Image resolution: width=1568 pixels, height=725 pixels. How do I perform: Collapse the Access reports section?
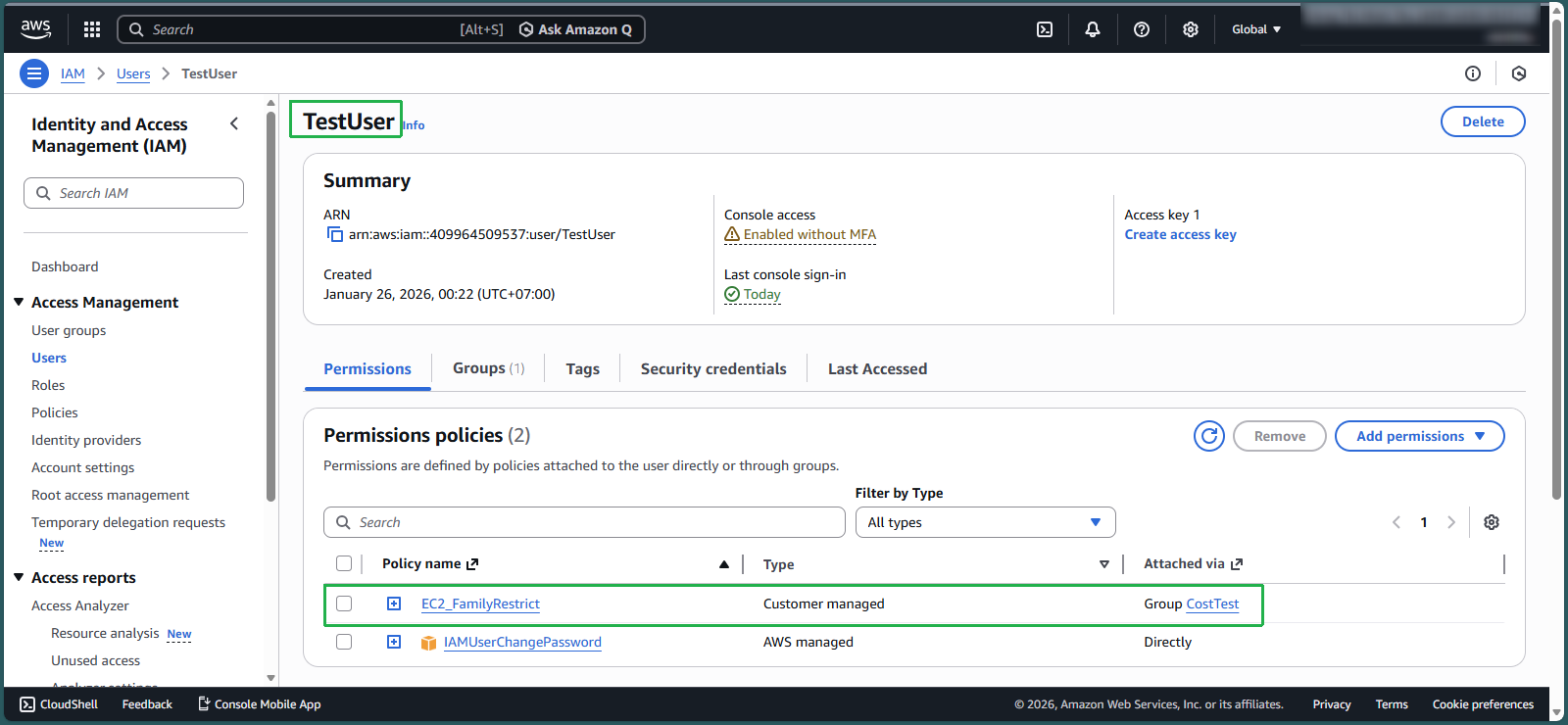(19, 577)
